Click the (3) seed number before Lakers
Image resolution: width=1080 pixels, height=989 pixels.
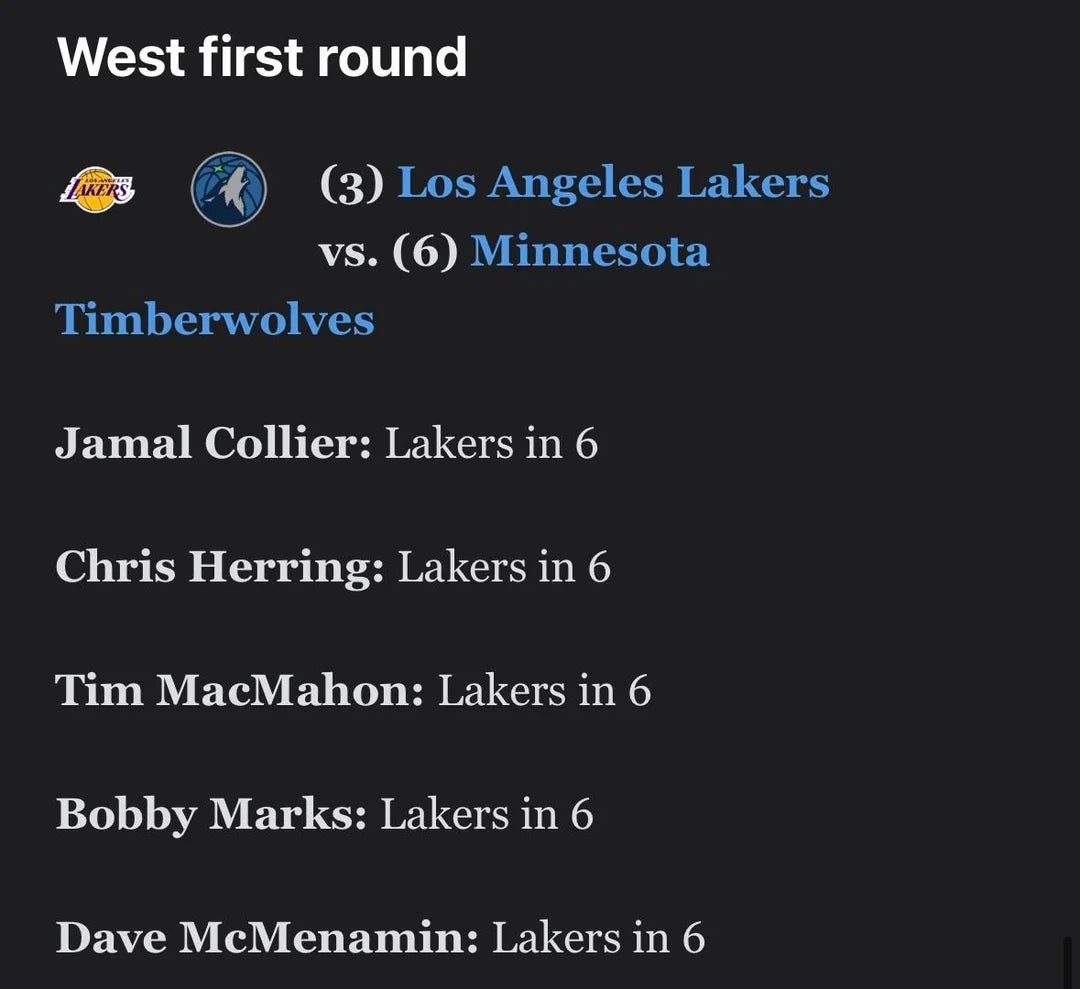point(352,184)
